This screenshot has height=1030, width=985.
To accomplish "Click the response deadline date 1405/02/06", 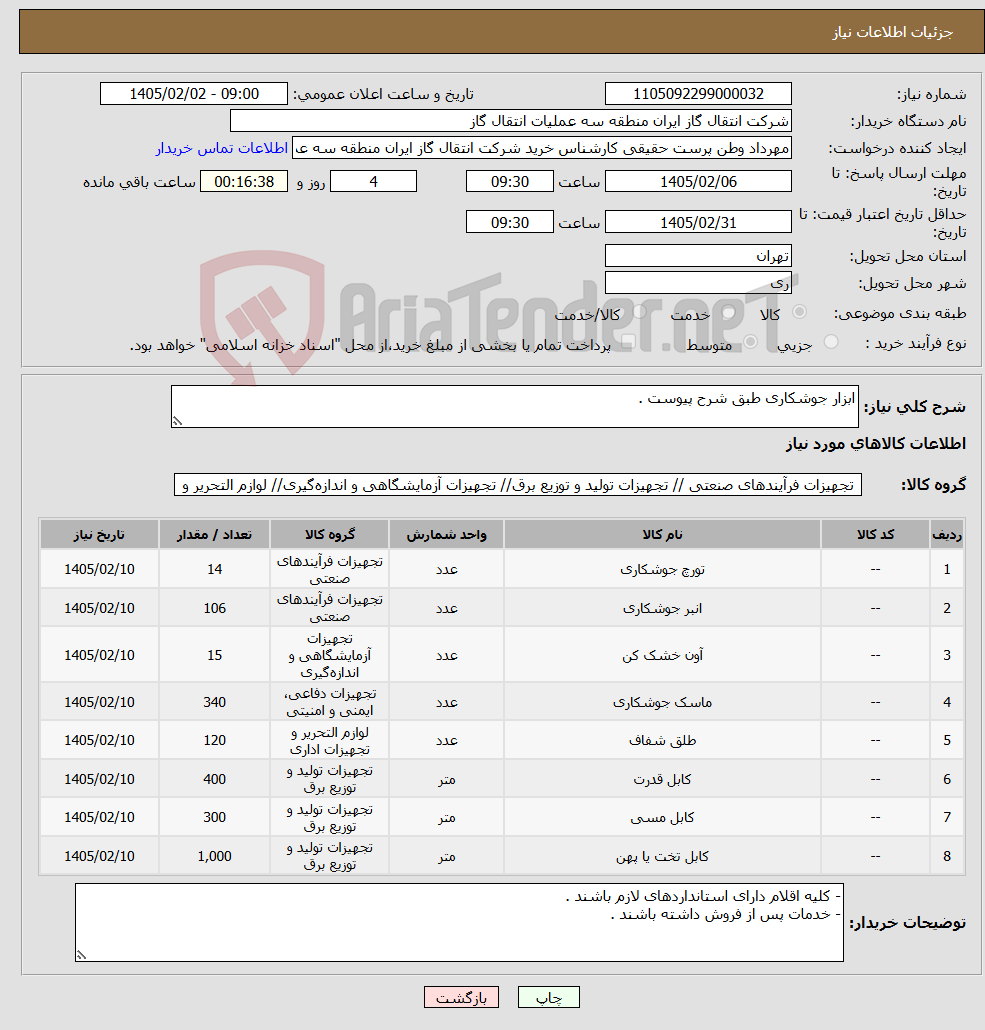I will point(698,181).
